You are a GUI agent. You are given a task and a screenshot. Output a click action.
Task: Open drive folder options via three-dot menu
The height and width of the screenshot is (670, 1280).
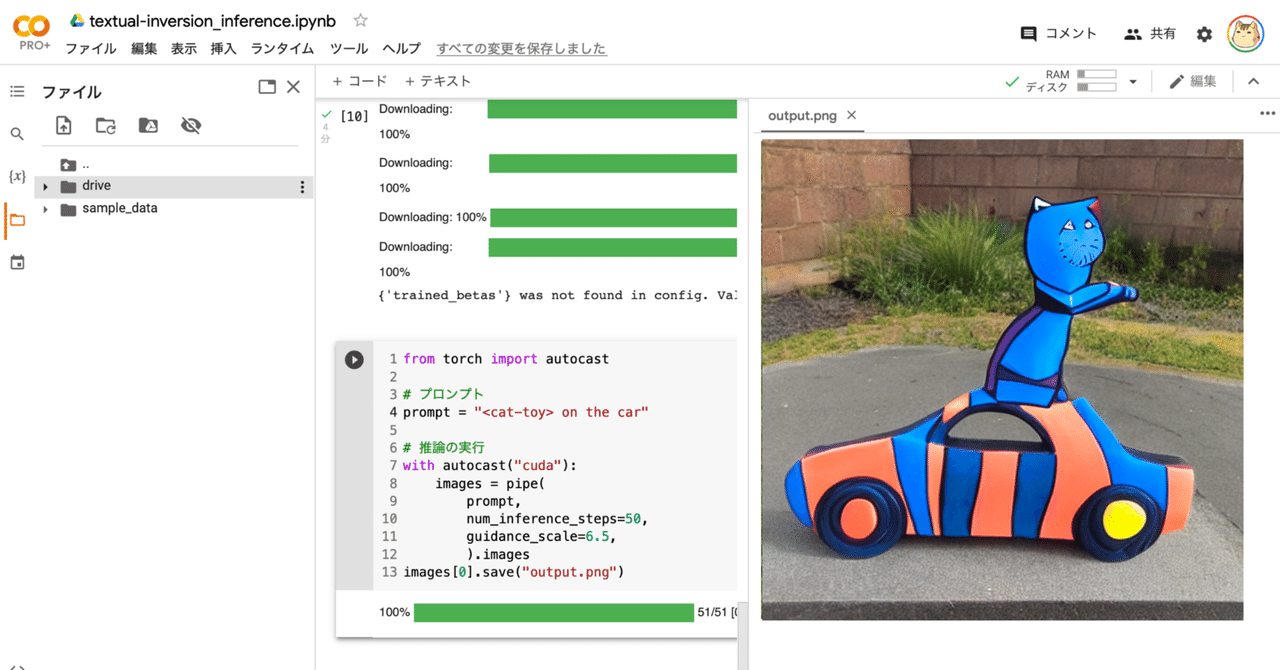coord(302,185)
